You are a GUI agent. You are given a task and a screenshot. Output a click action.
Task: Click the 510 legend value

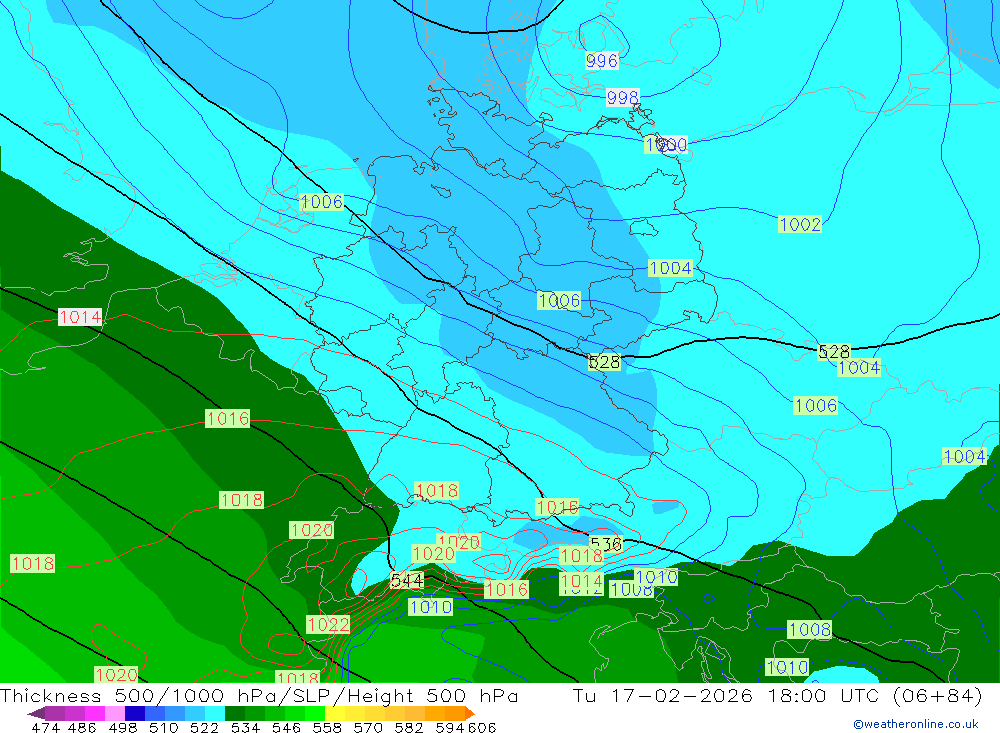coord(163,727)
